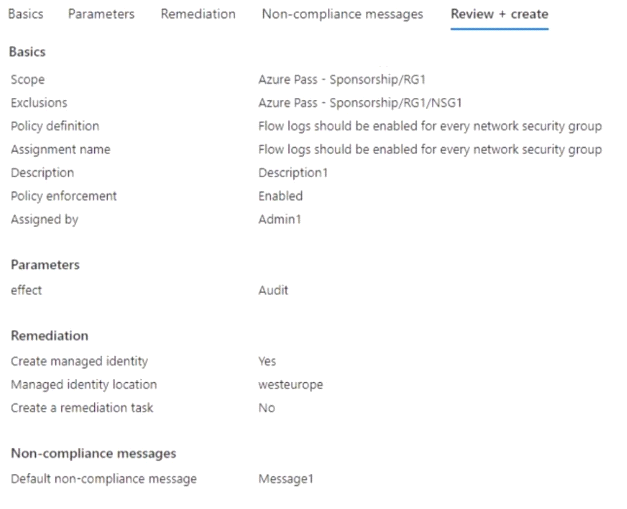The height and width of the screenshot is (509, 627).
Task: Switch to the Basics tab
Action: click(26, 14)
